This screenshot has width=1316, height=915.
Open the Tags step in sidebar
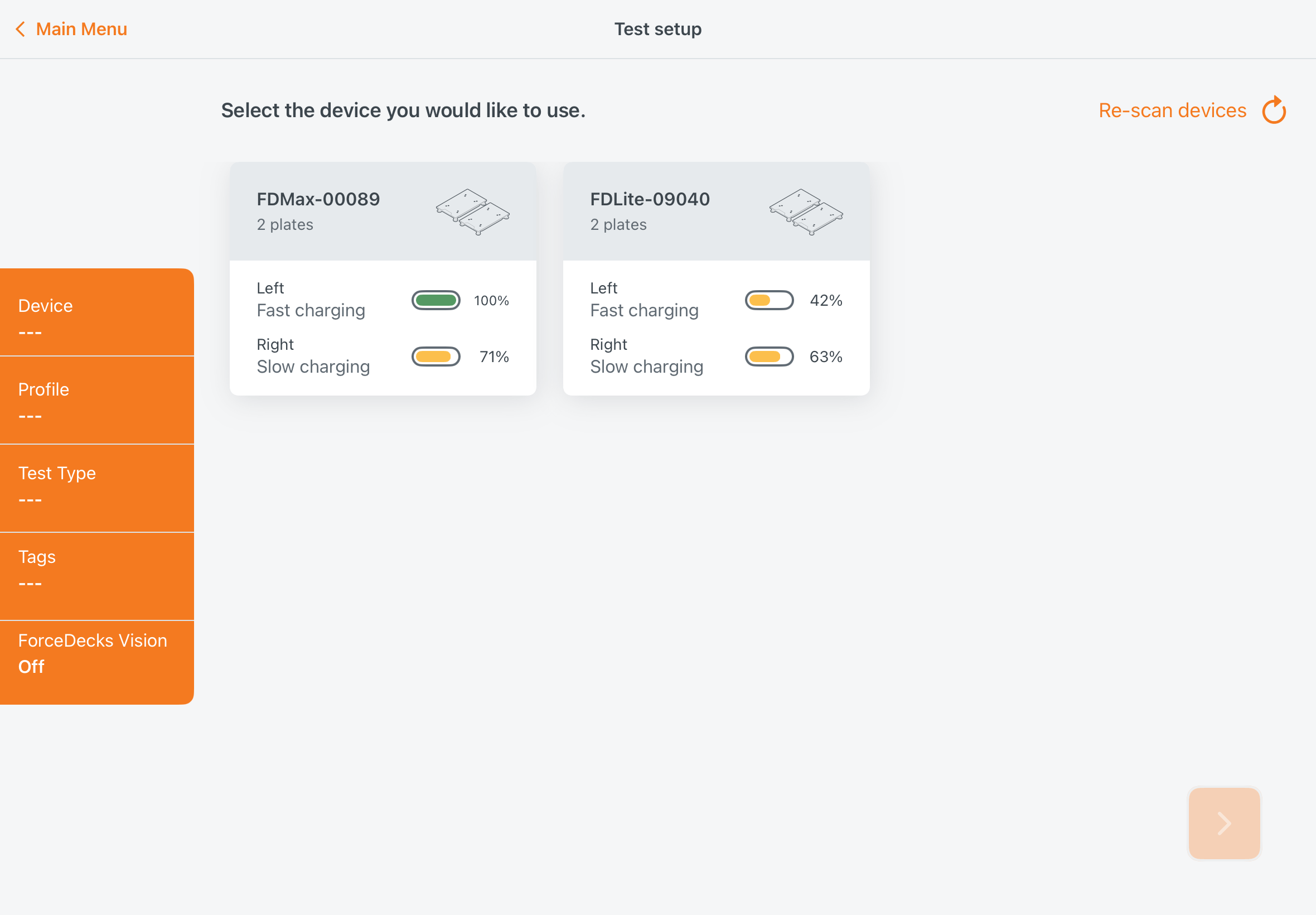(x=97, y=576)
